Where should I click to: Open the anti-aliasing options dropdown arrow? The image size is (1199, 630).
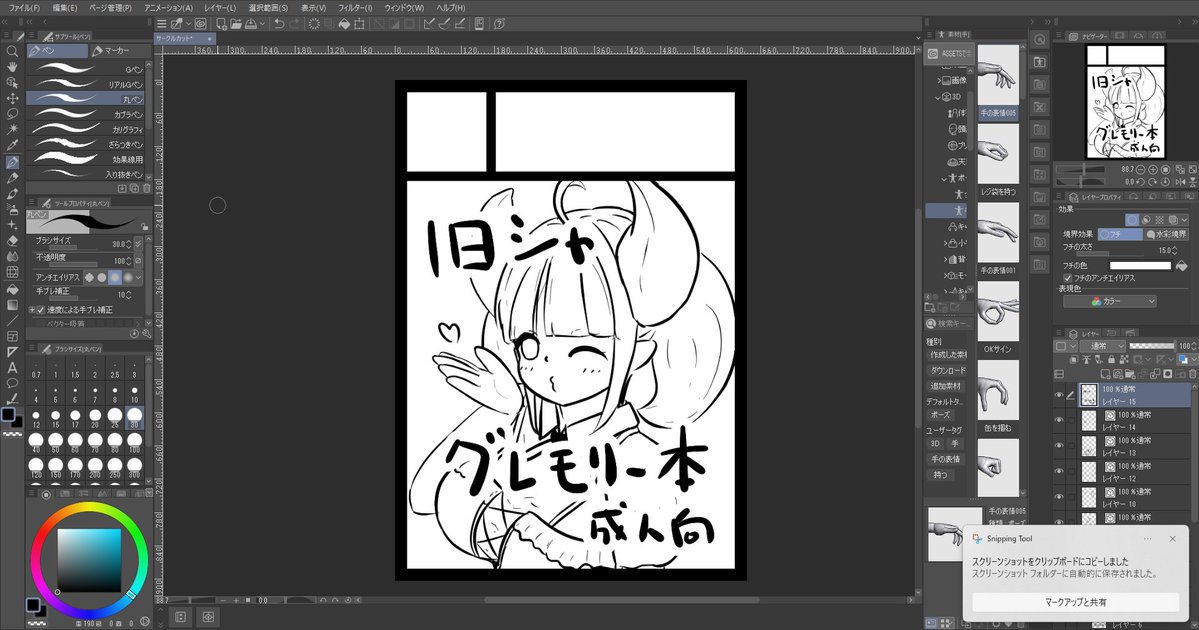point(138,278)
